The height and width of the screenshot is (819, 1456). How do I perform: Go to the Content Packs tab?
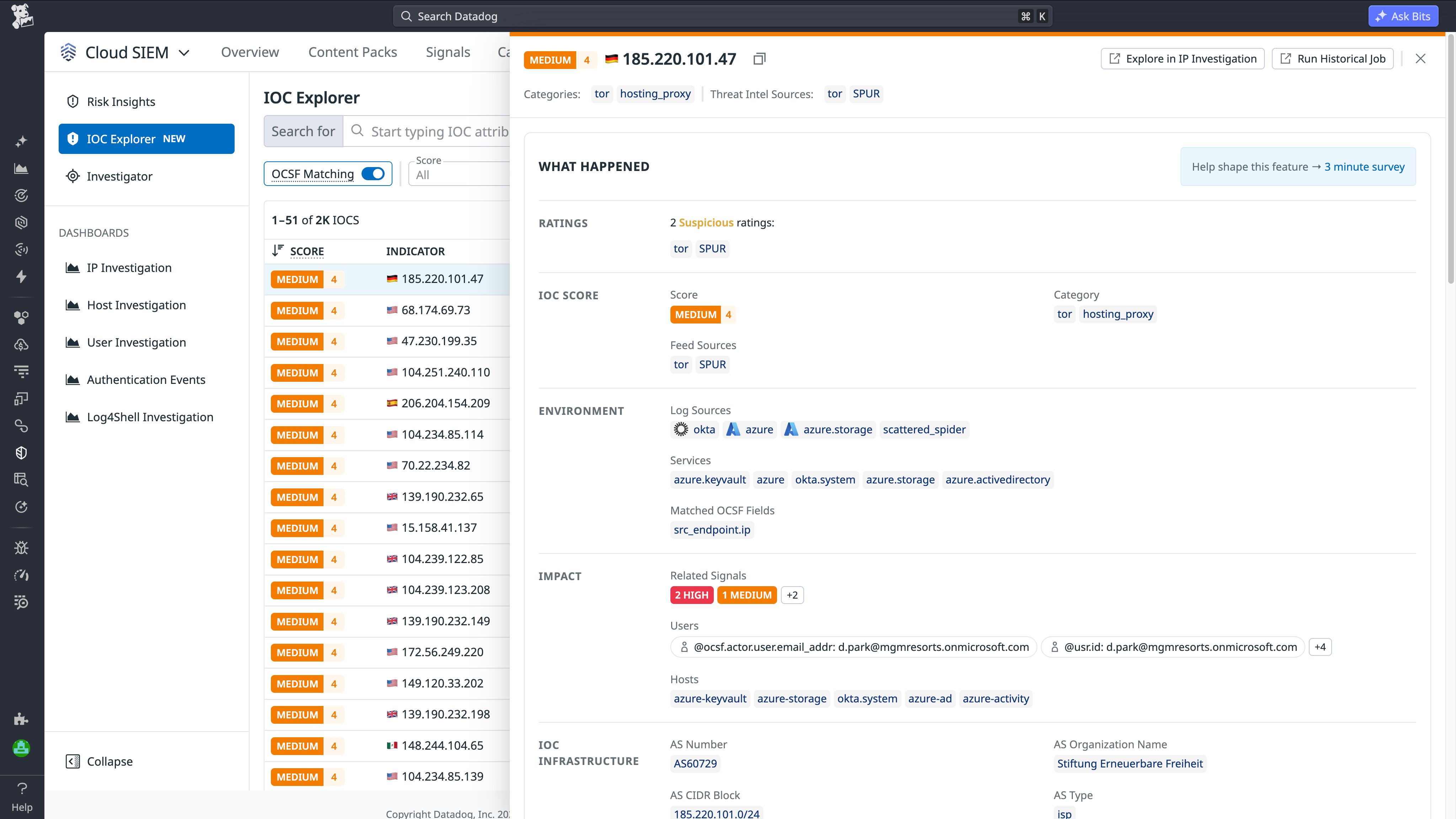[x=353, y=52]
